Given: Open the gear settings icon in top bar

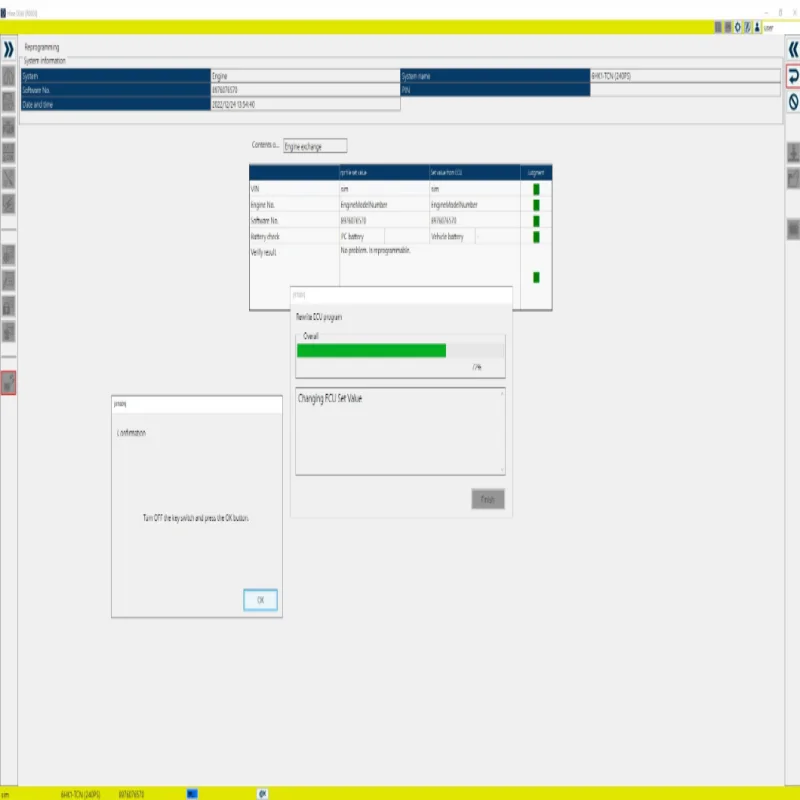Looking at the screenshot, I should click(737, 27).
